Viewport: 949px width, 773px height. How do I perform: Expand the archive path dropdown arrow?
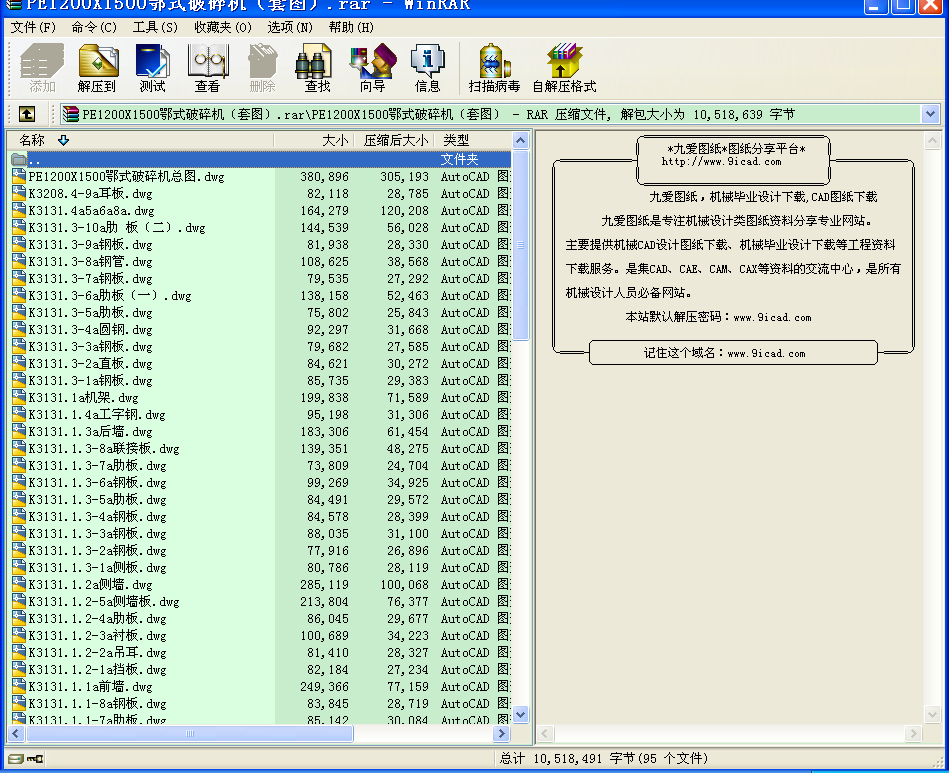[x=930, y=114]
